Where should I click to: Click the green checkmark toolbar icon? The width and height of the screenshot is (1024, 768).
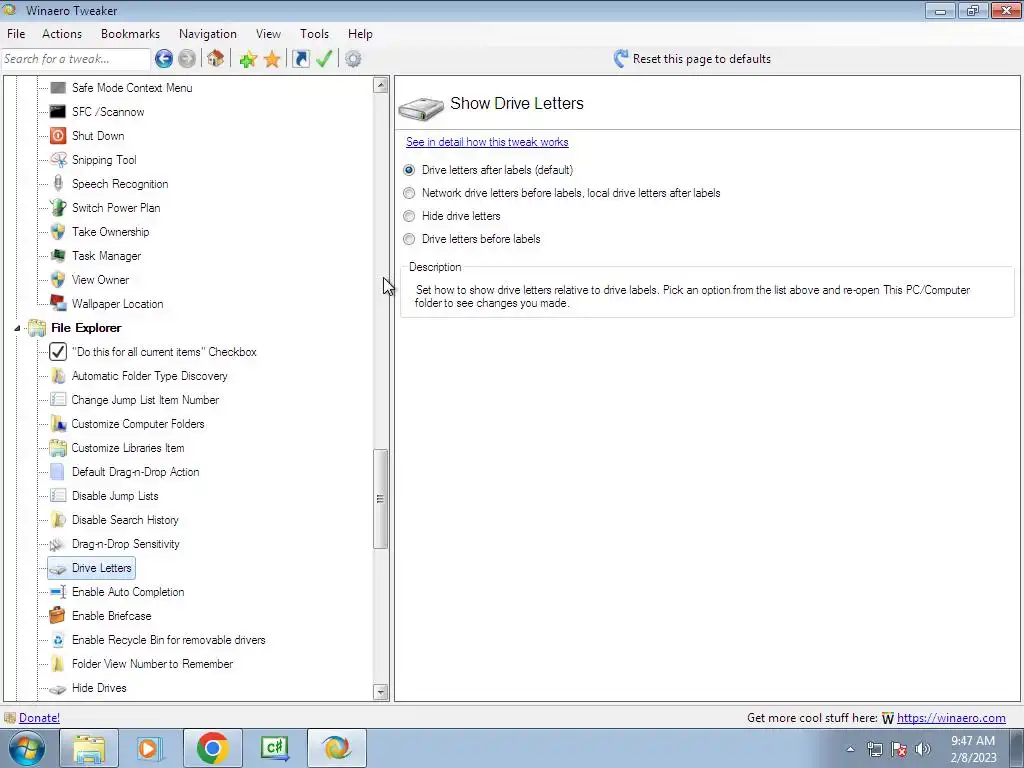(324, 59)
